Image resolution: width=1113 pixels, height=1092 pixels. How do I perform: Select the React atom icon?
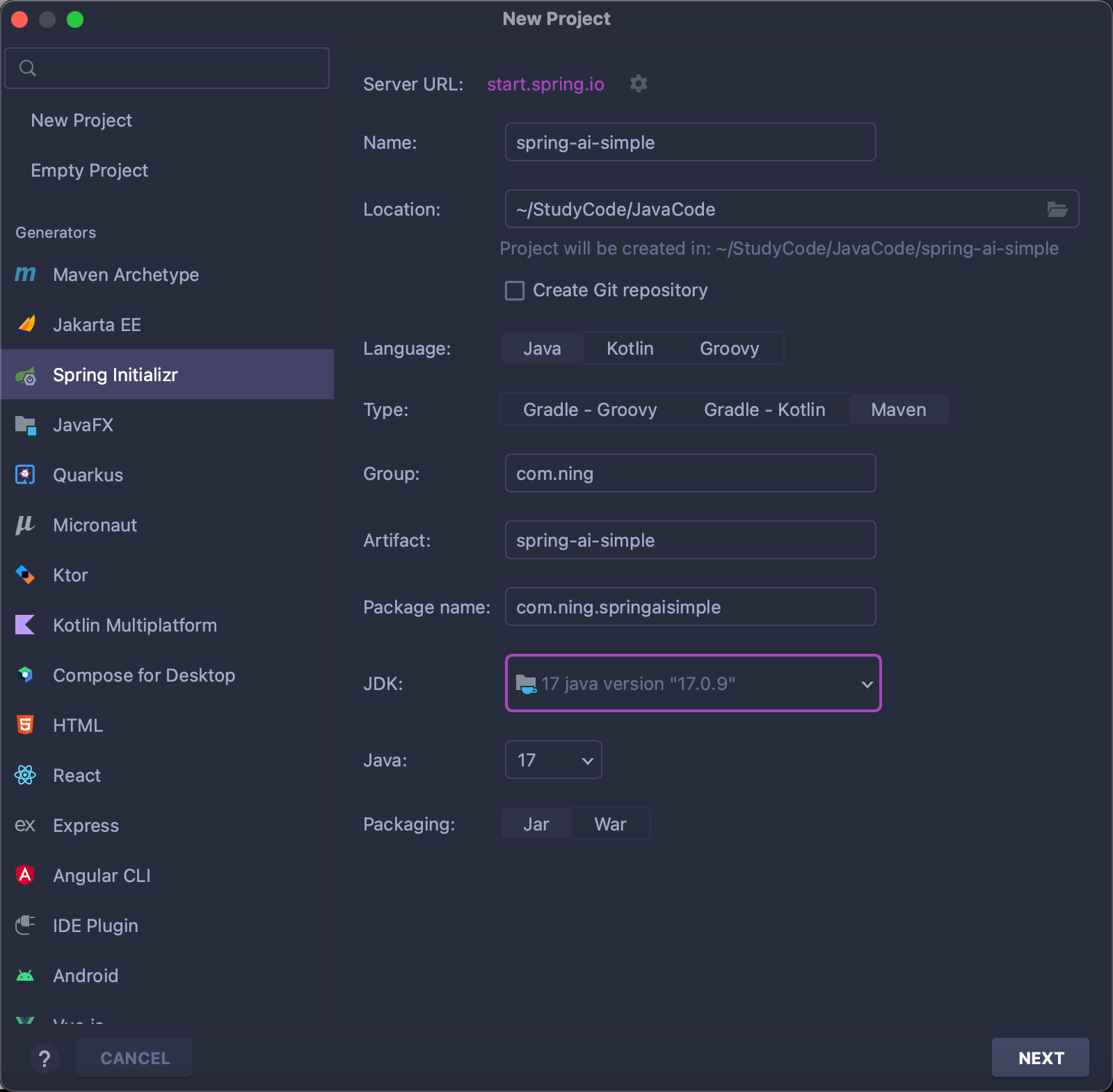25,775
